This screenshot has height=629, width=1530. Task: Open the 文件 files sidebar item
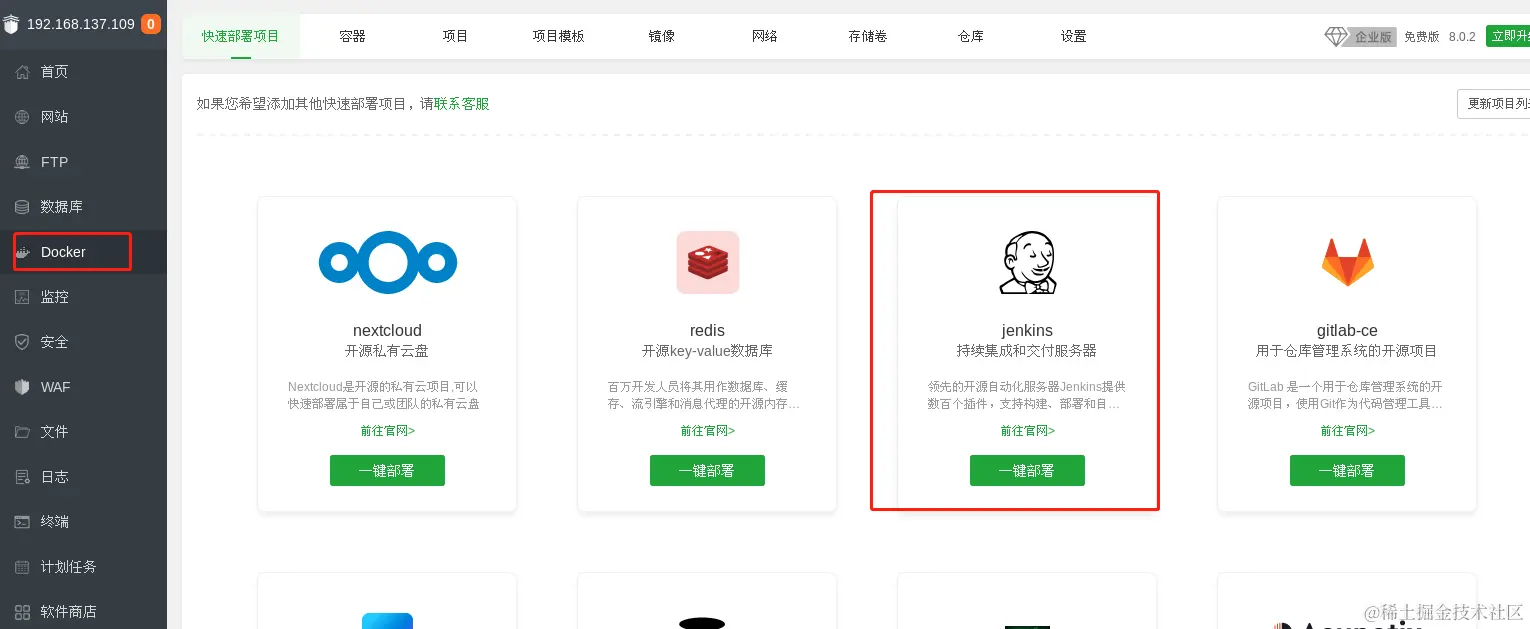83,432
